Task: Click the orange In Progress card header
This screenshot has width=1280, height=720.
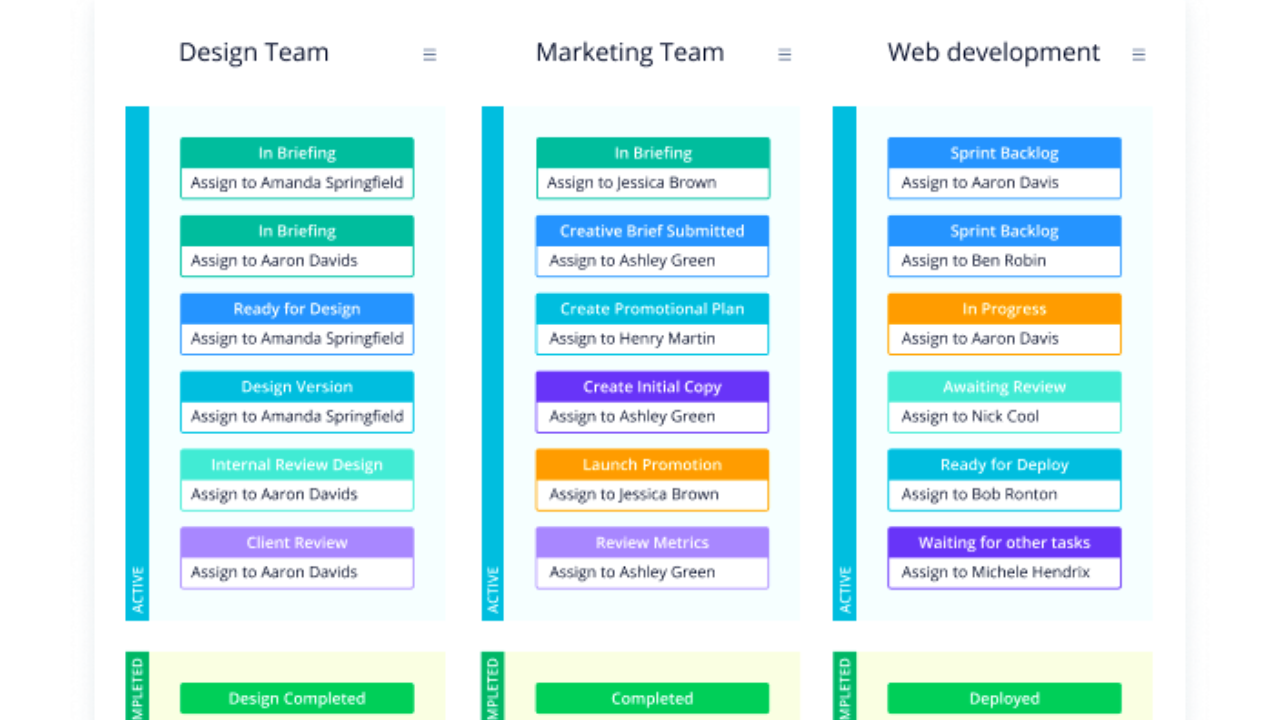Action: (x=1004, y=309)
